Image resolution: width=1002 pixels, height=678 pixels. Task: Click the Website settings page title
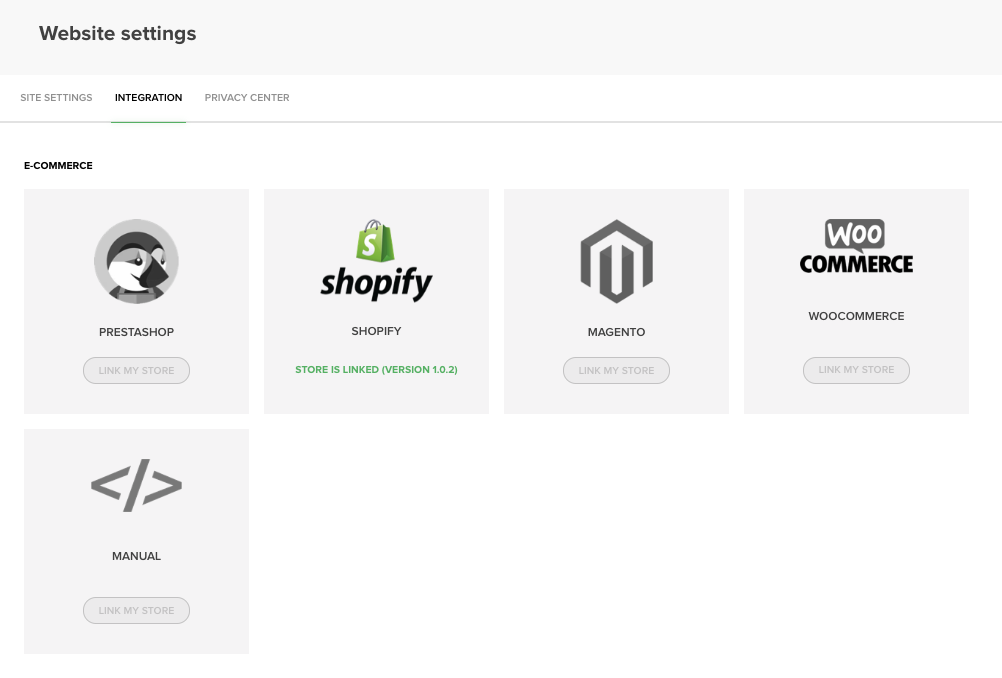click(x=118, y=33)
